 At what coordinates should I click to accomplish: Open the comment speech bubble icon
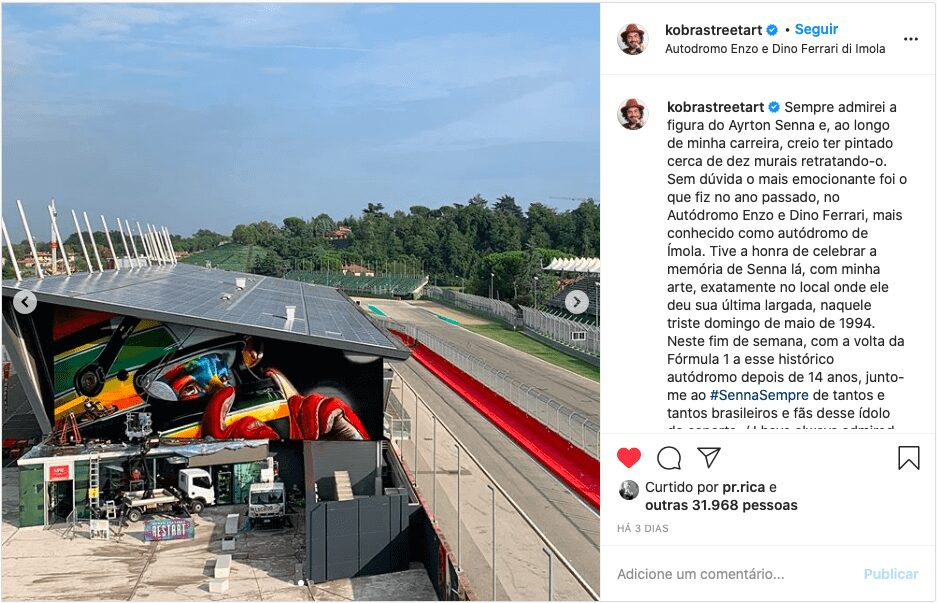[669, 458]
